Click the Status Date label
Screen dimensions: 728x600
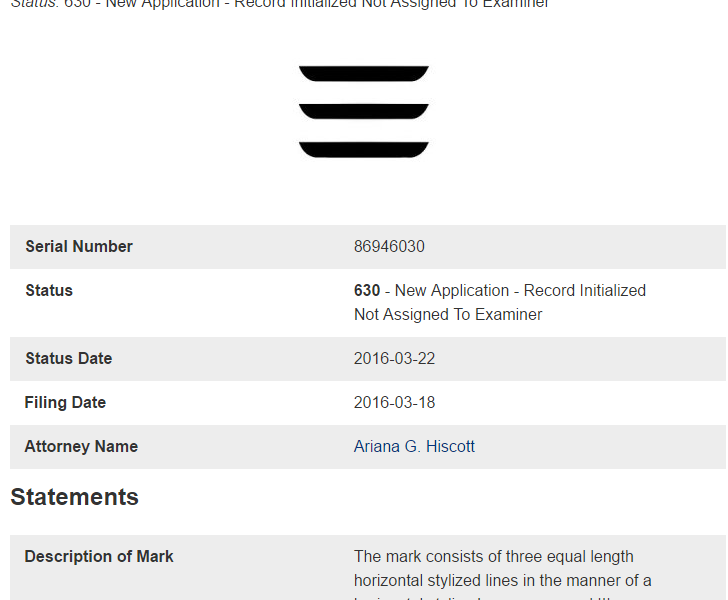68,359
